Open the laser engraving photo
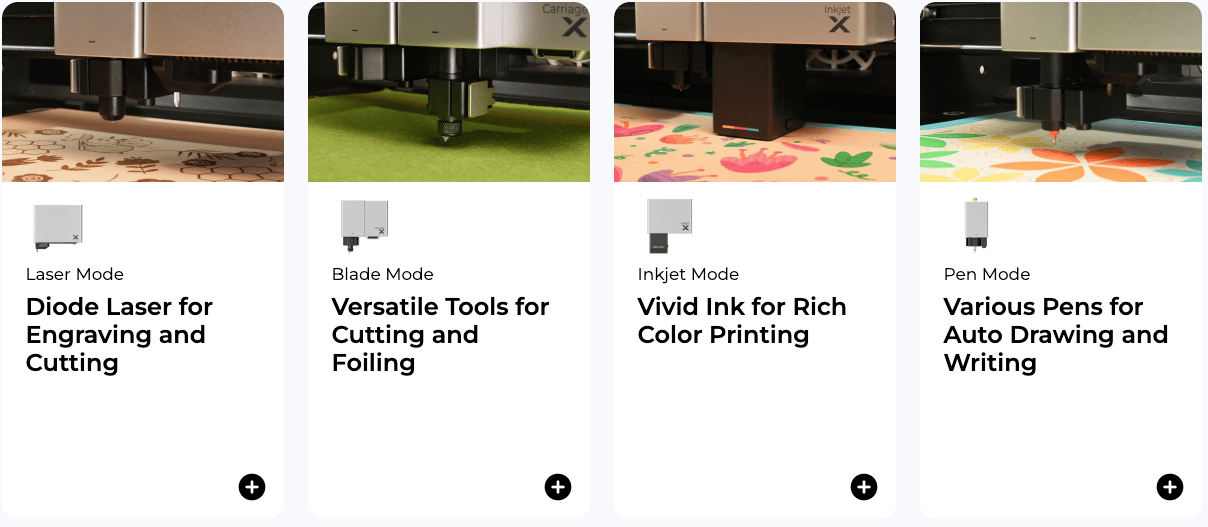The height and width of the screenshot is (527, 1208). pos(143,92)
